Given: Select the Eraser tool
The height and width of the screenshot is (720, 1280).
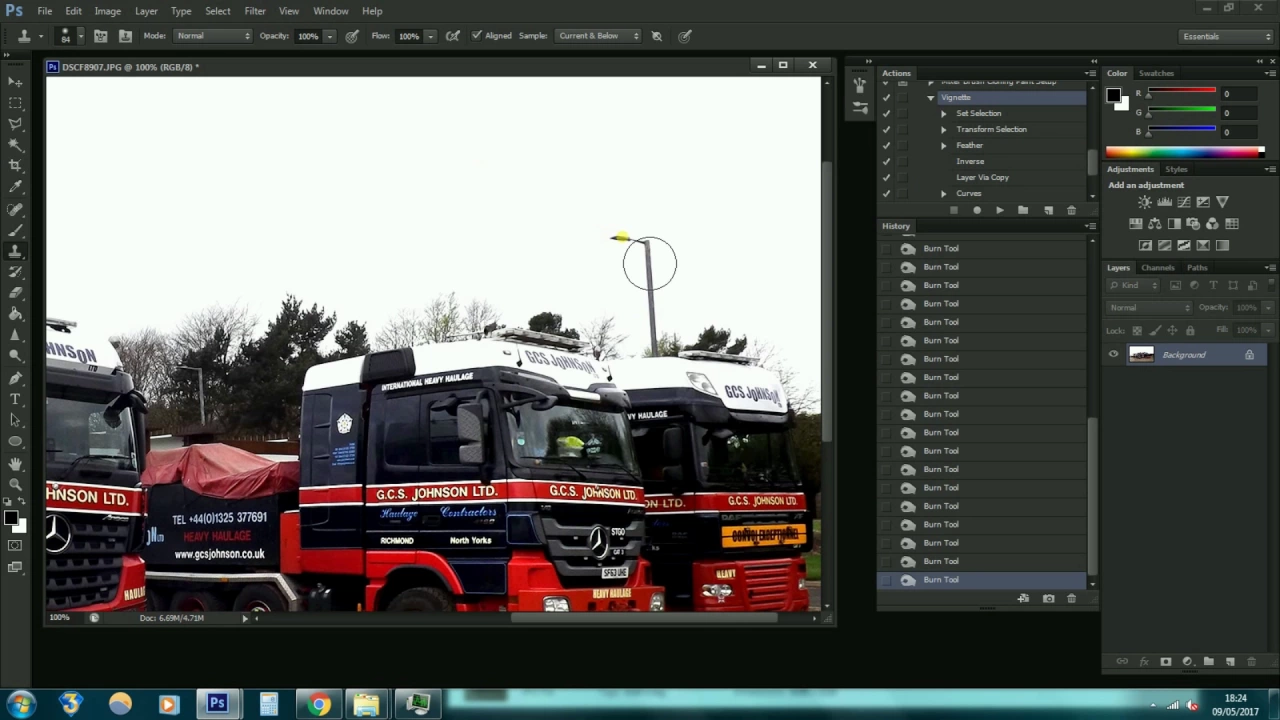Looking at the screenshot, I should tap(15, 293).
